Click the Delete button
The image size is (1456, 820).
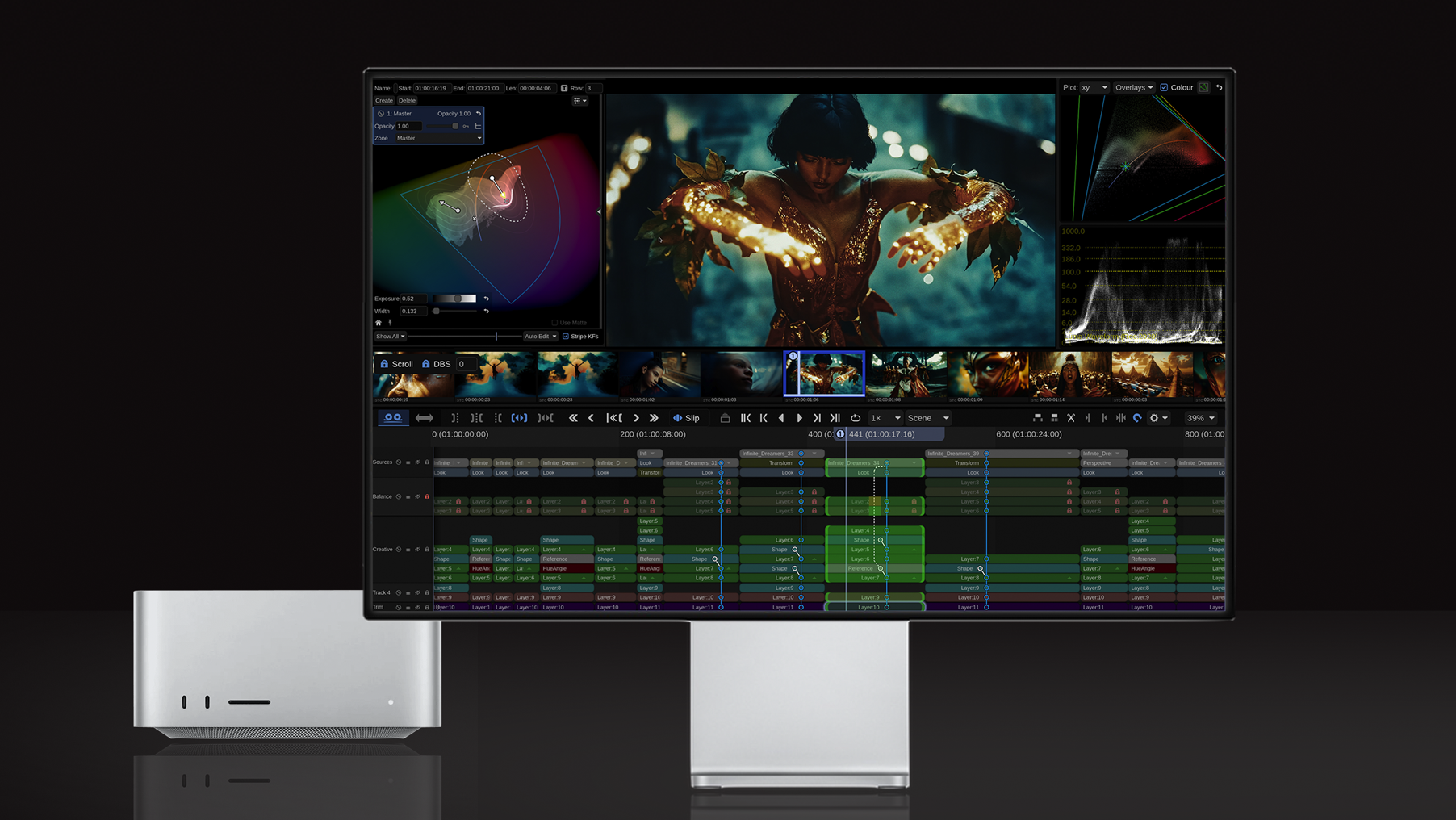pyautogui.click(x=408, y=100)
